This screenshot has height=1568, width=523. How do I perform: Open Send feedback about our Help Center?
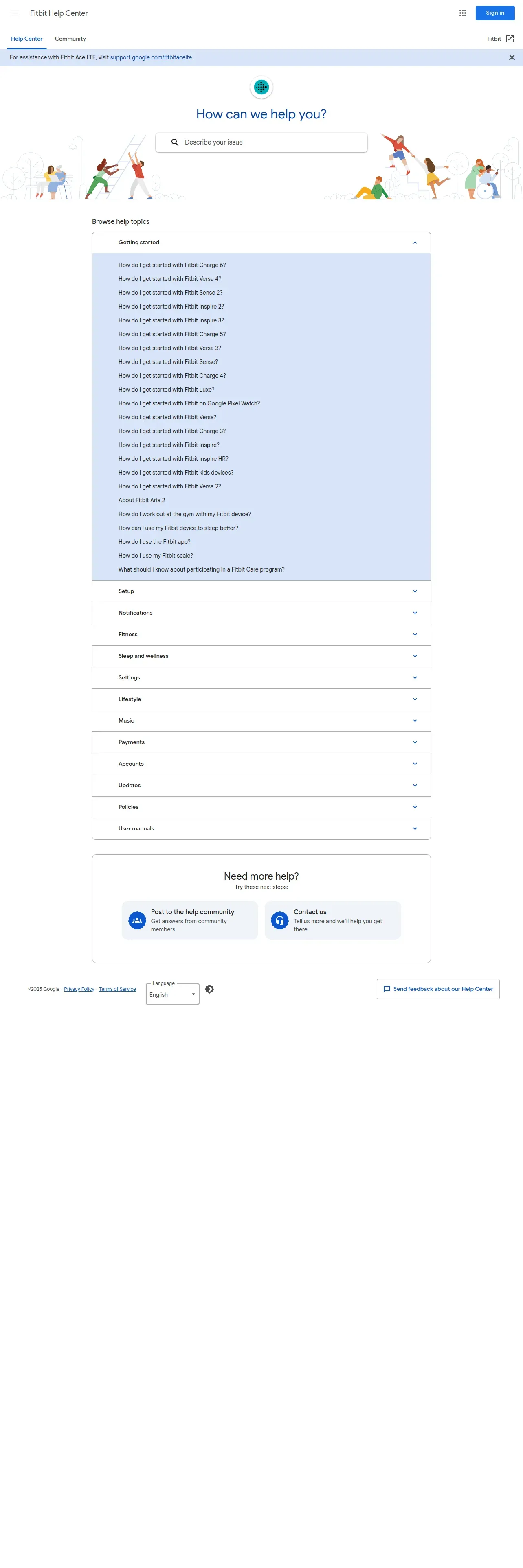[438, 989]
